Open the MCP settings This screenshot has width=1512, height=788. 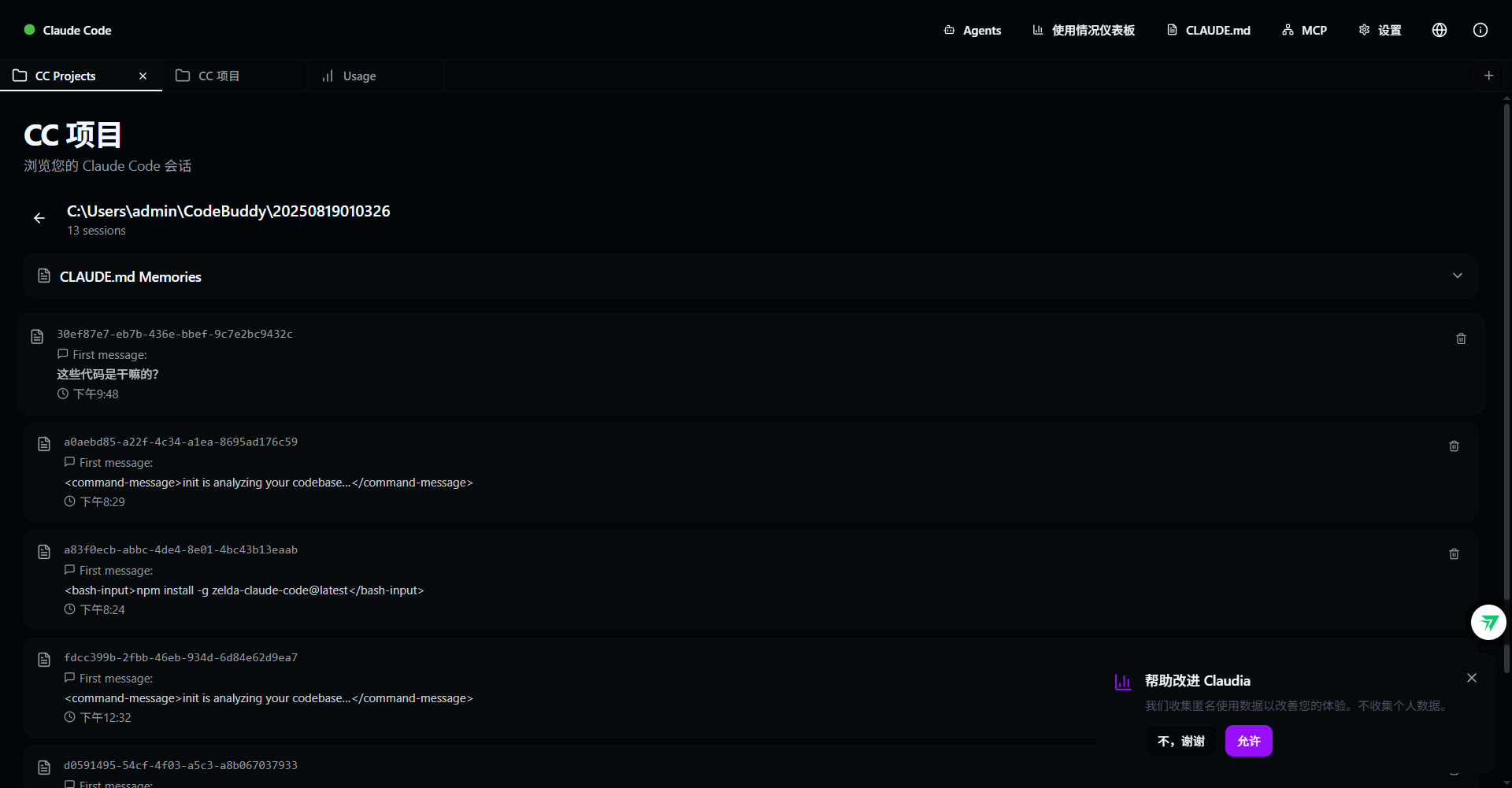(x=1305, y=30)
